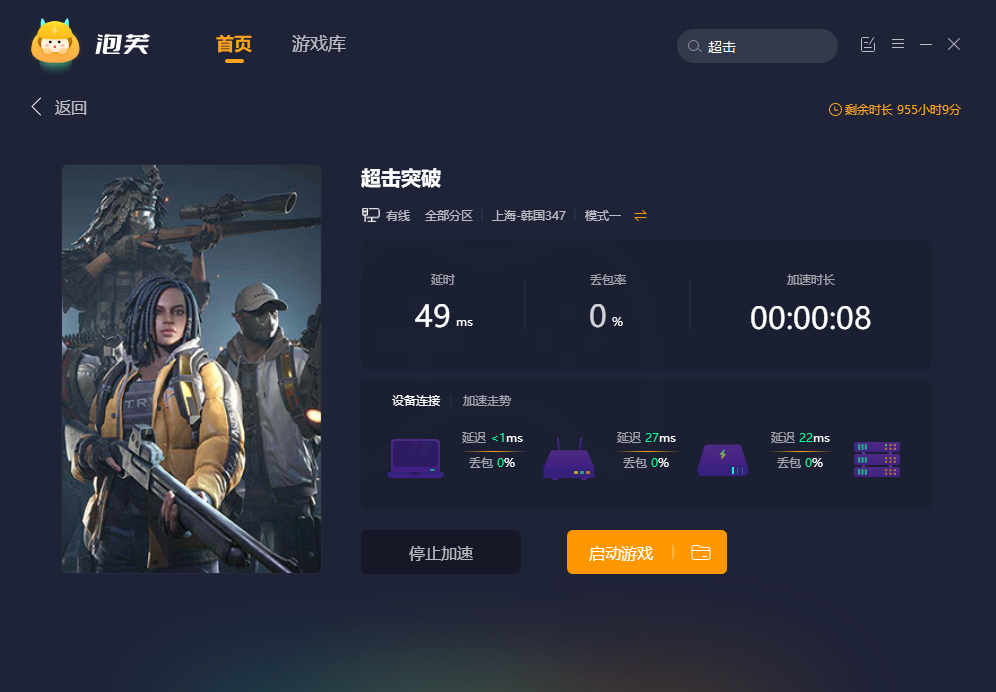Click the accelerator box icon

723,459
